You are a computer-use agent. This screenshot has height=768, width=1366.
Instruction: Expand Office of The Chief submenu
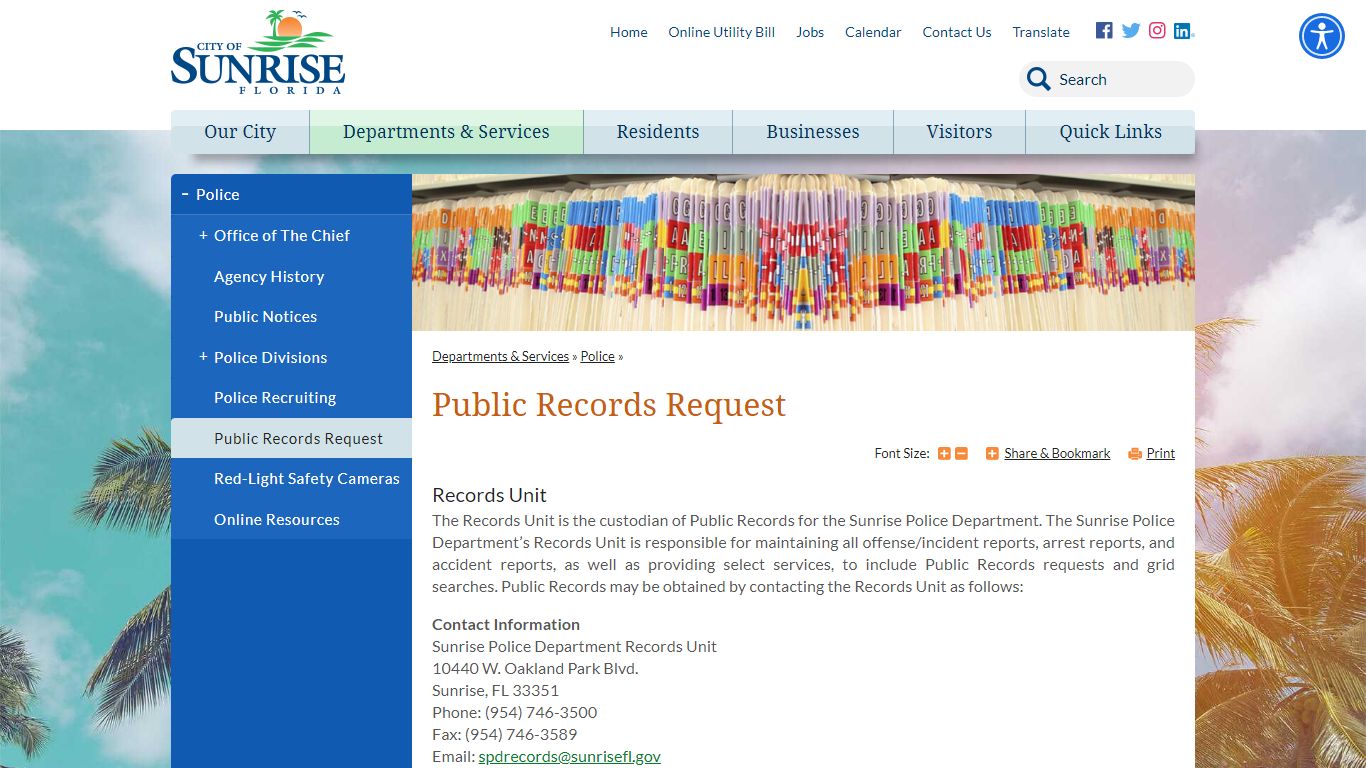click(x=203, y=235)
